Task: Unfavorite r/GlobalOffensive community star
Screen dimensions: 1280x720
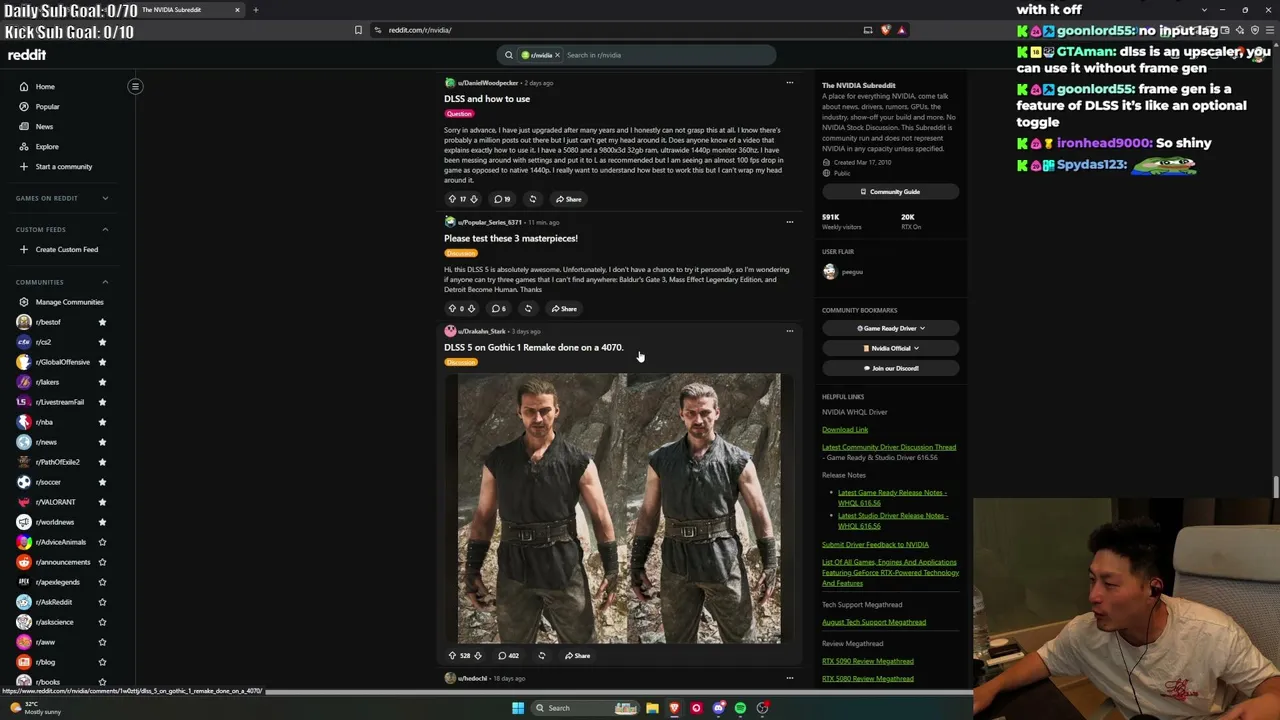Action: coord(102,362)
